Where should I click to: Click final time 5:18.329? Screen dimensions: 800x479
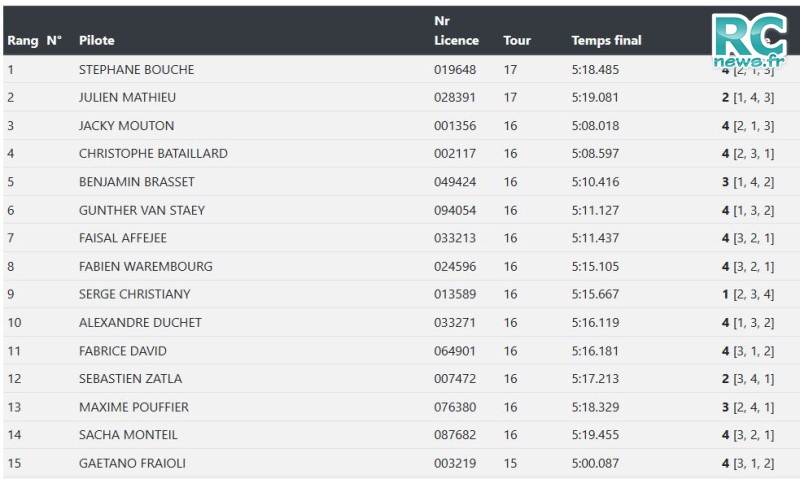pyautogui.click(x=595, y=407)
